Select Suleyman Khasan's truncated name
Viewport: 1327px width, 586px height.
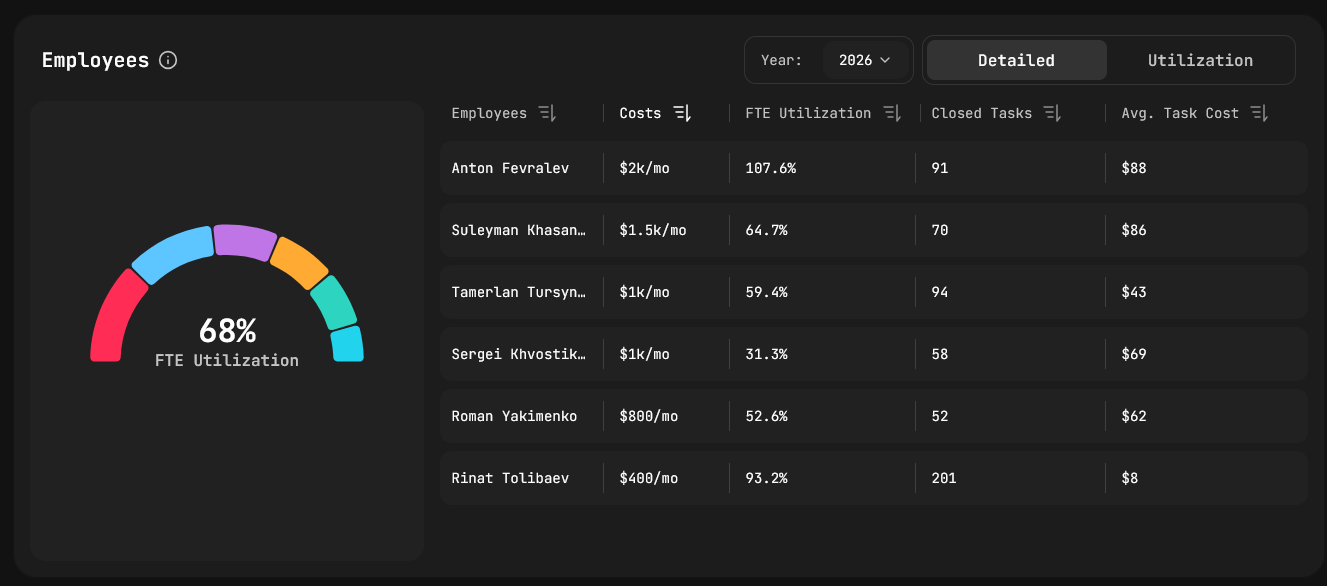point(520,230)
